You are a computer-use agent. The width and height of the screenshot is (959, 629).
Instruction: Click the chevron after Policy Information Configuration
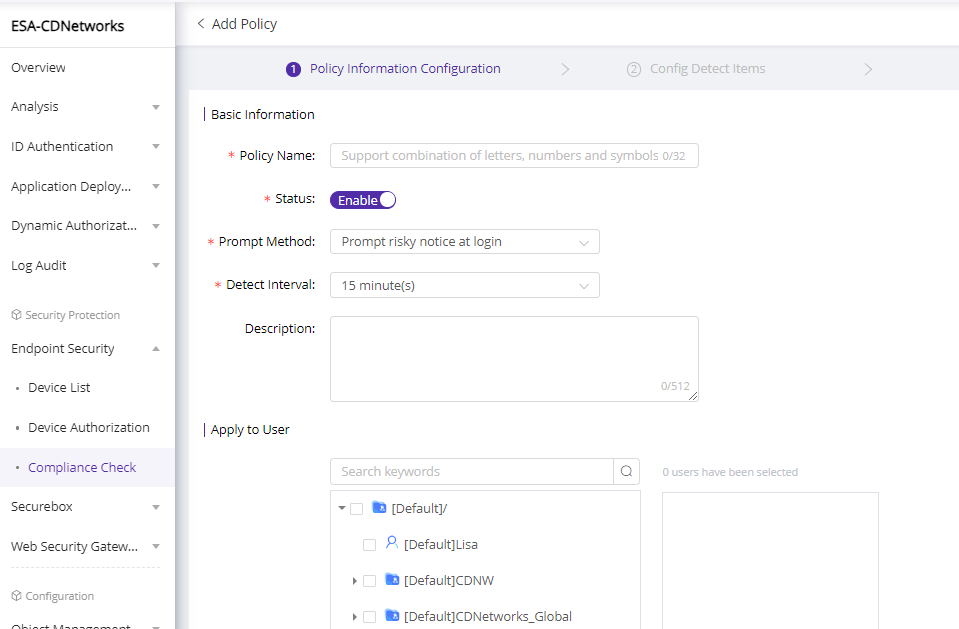(565, 69)
